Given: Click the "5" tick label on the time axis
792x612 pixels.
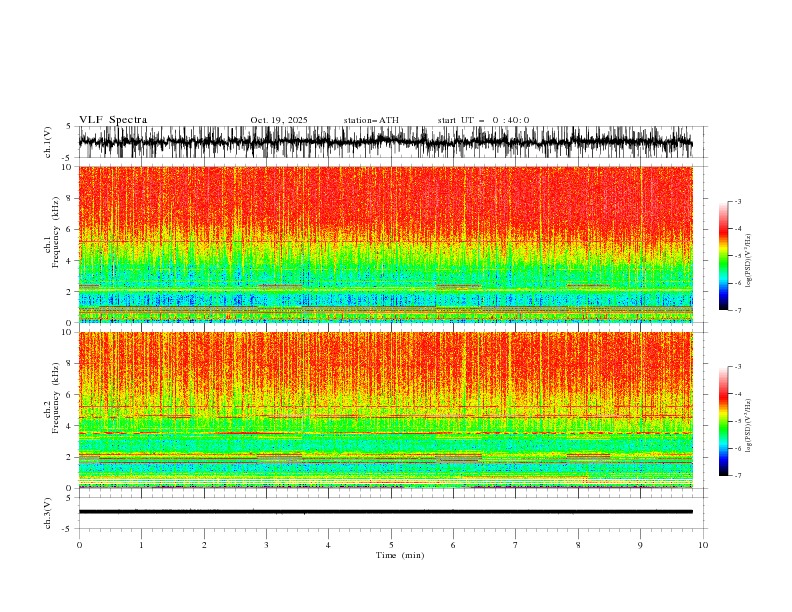Looking at the screenshot, I should (x=391, y=545).
